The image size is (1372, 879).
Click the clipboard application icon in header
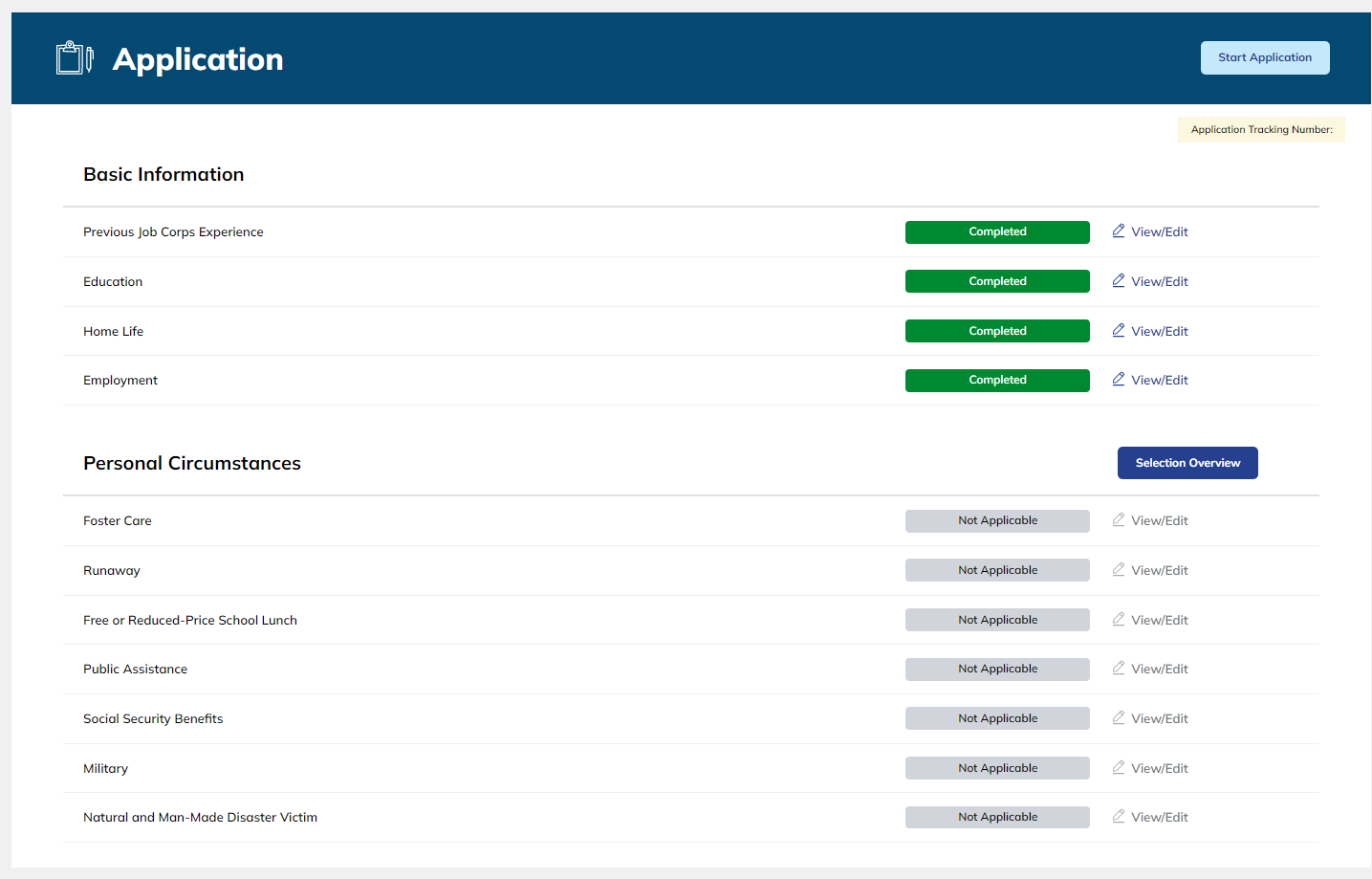pyautogui.click(x=75, y=58)
